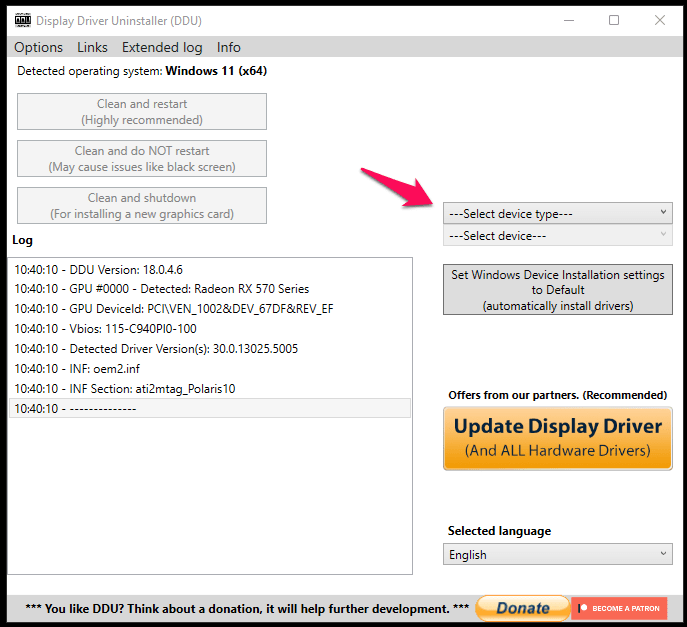687x627 pixels.
Task: Select the DDU Version: 18.0.4.6 log line
Action: coord(210,269)
